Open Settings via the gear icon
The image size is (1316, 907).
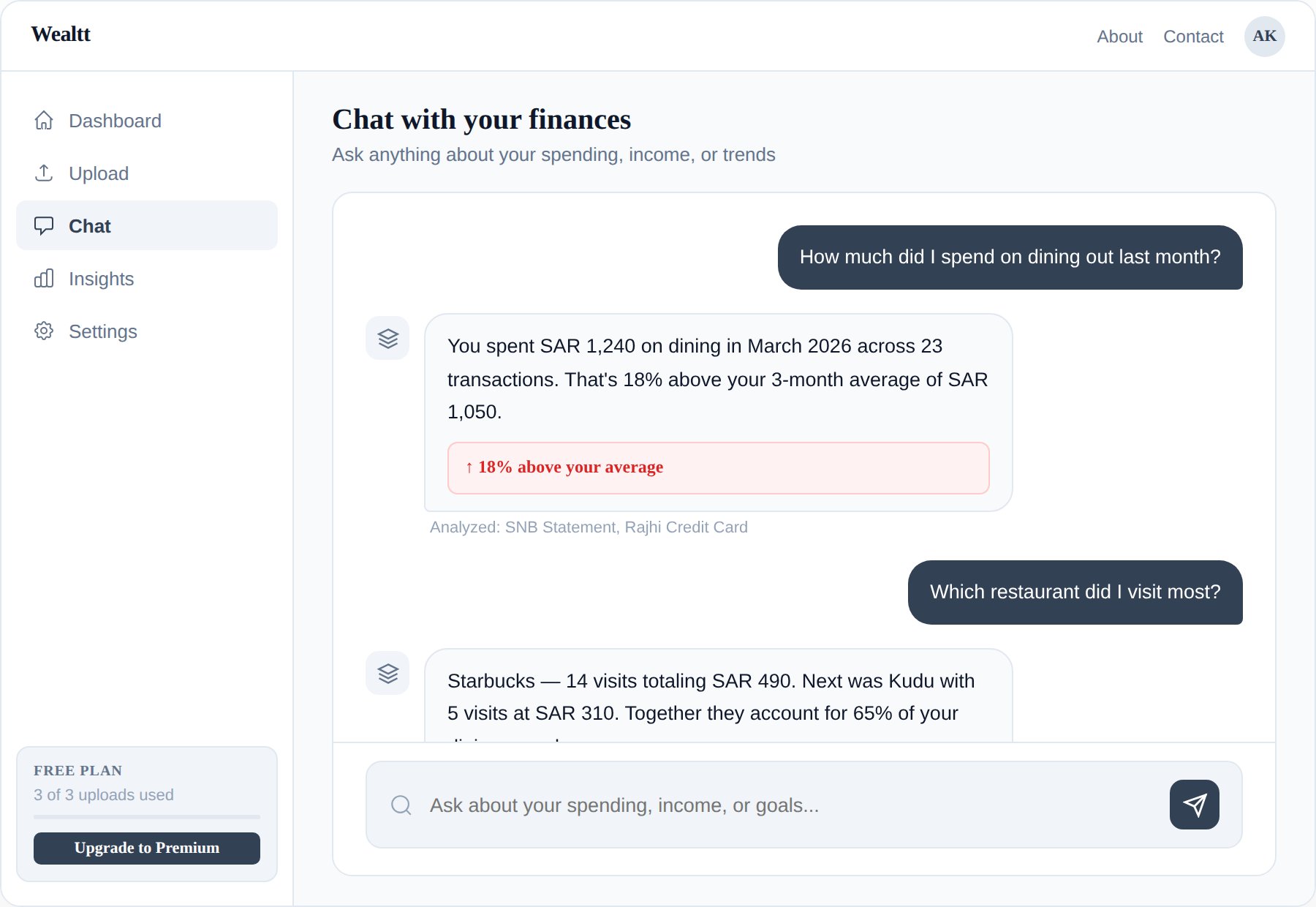(x=45, y=331)
